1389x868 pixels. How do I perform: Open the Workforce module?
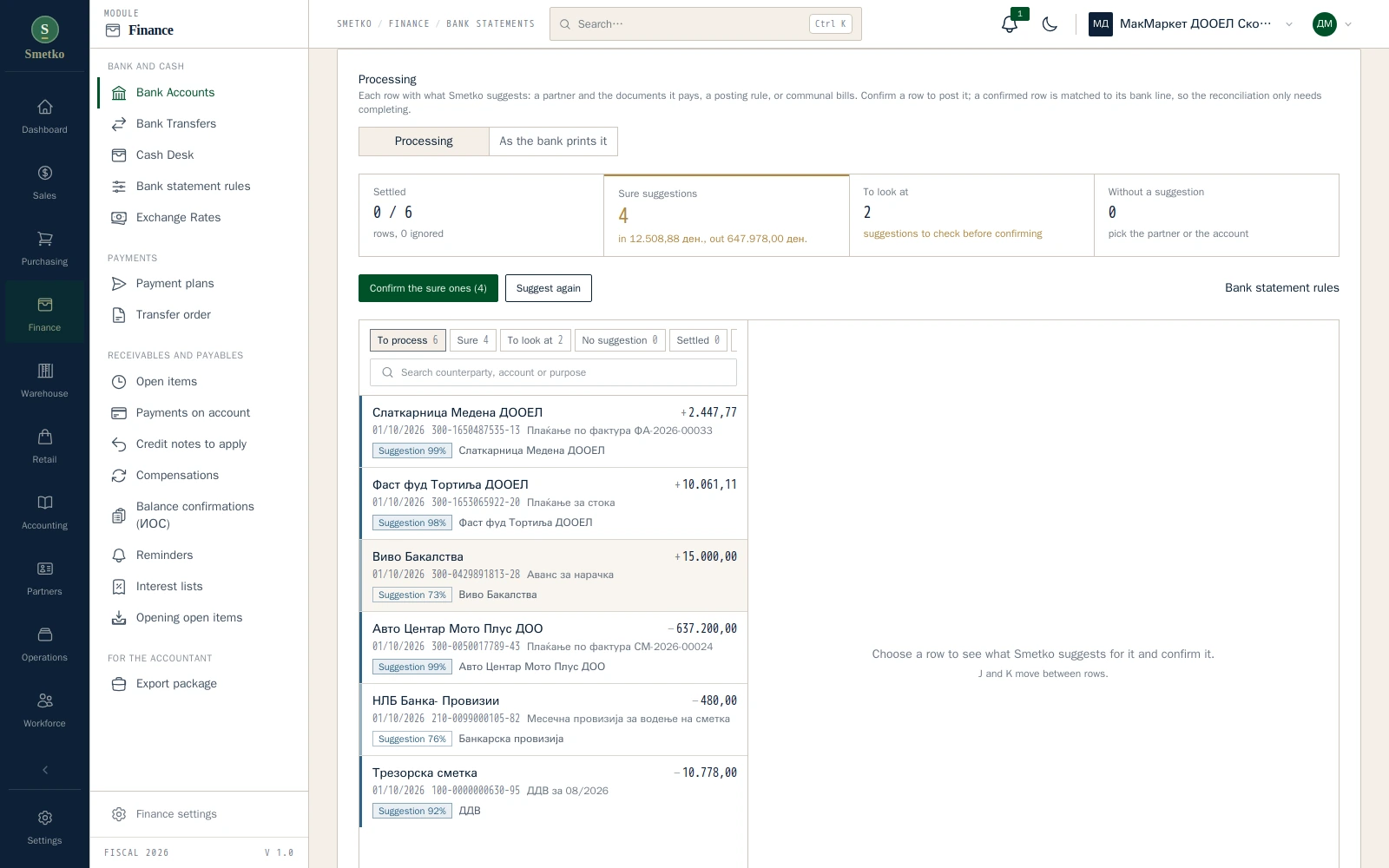pyautogui.click(x=44, y=710)
